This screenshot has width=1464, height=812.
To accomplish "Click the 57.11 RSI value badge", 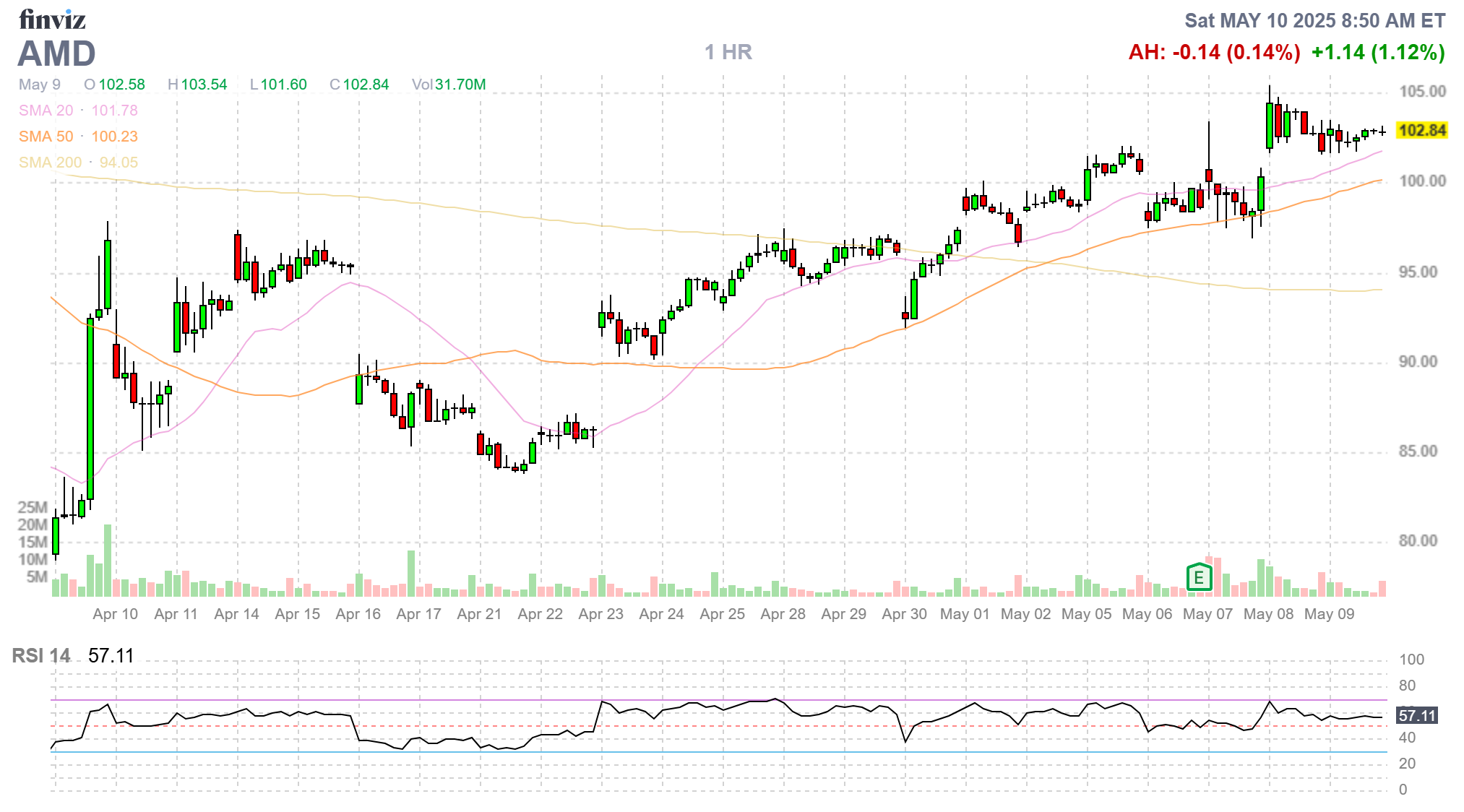I will point(1416,716).
